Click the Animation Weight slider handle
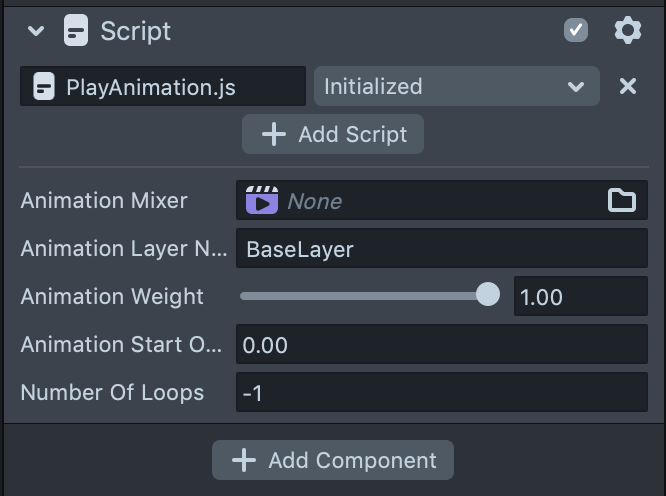This screenshot has width=666, height=496. (x=488, y=295)
